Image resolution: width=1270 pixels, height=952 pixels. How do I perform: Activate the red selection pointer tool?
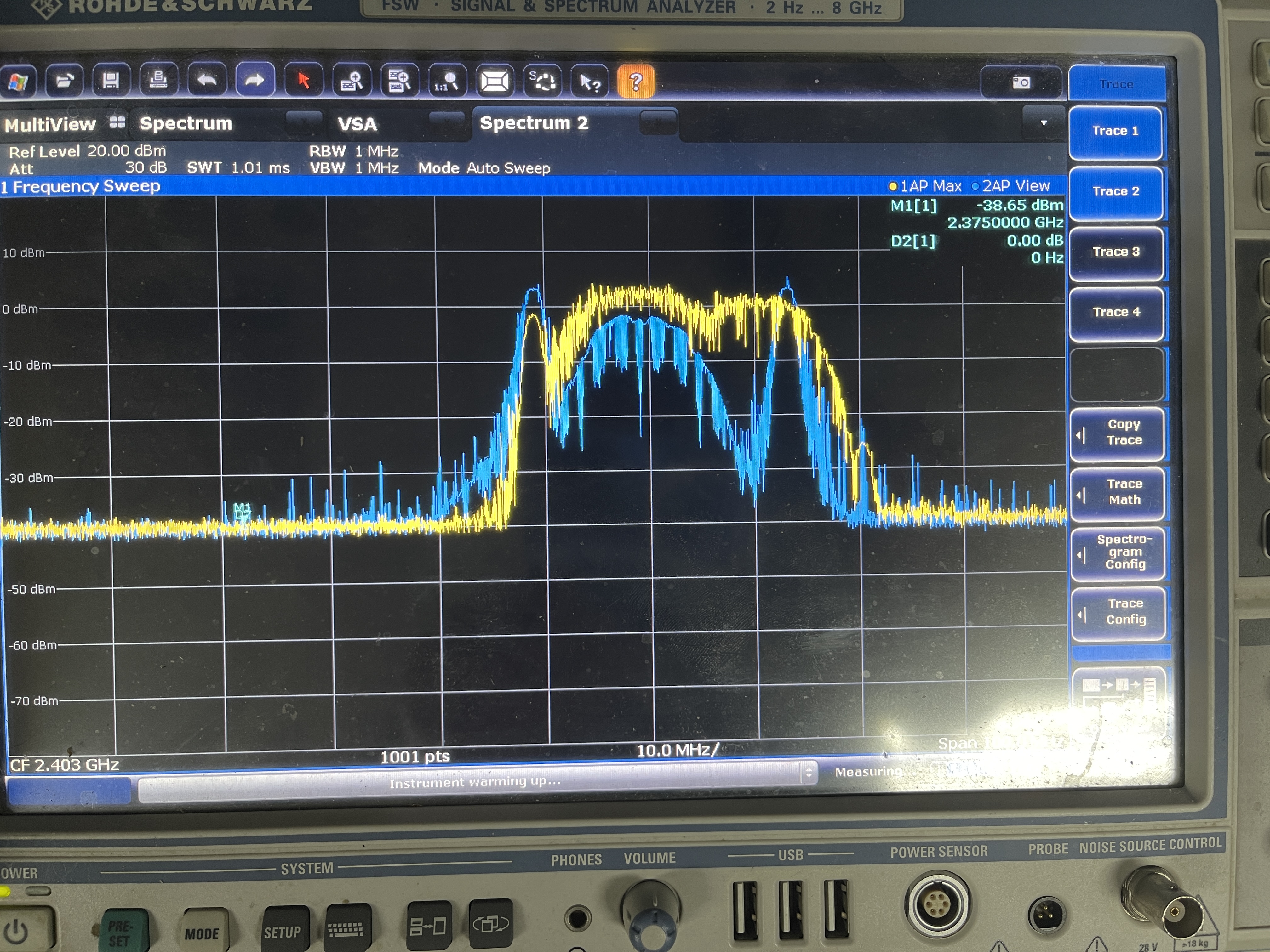coord(303,80)
